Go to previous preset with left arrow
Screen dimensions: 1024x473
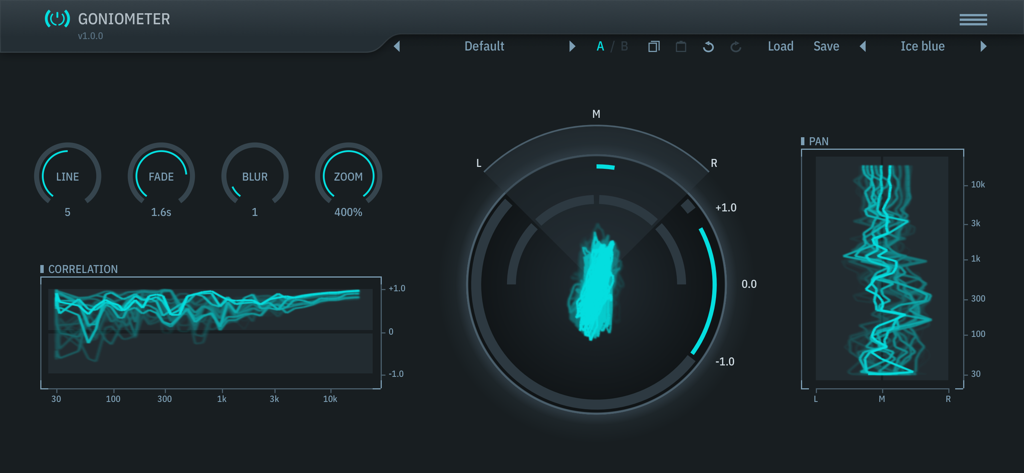pyautogui.click(x=397, y=47)
